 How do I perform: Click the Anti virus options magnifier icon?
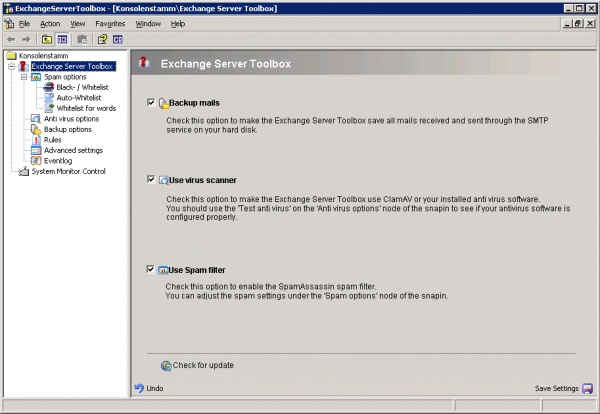(x=36, y=119)
